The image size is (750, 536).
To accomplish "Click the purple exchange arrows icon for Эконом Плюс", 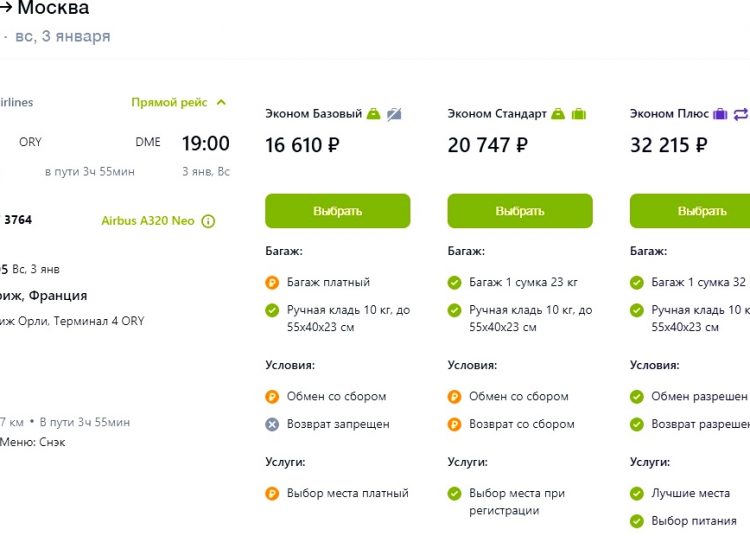I will pyautogui.click(x=740, y=114).
